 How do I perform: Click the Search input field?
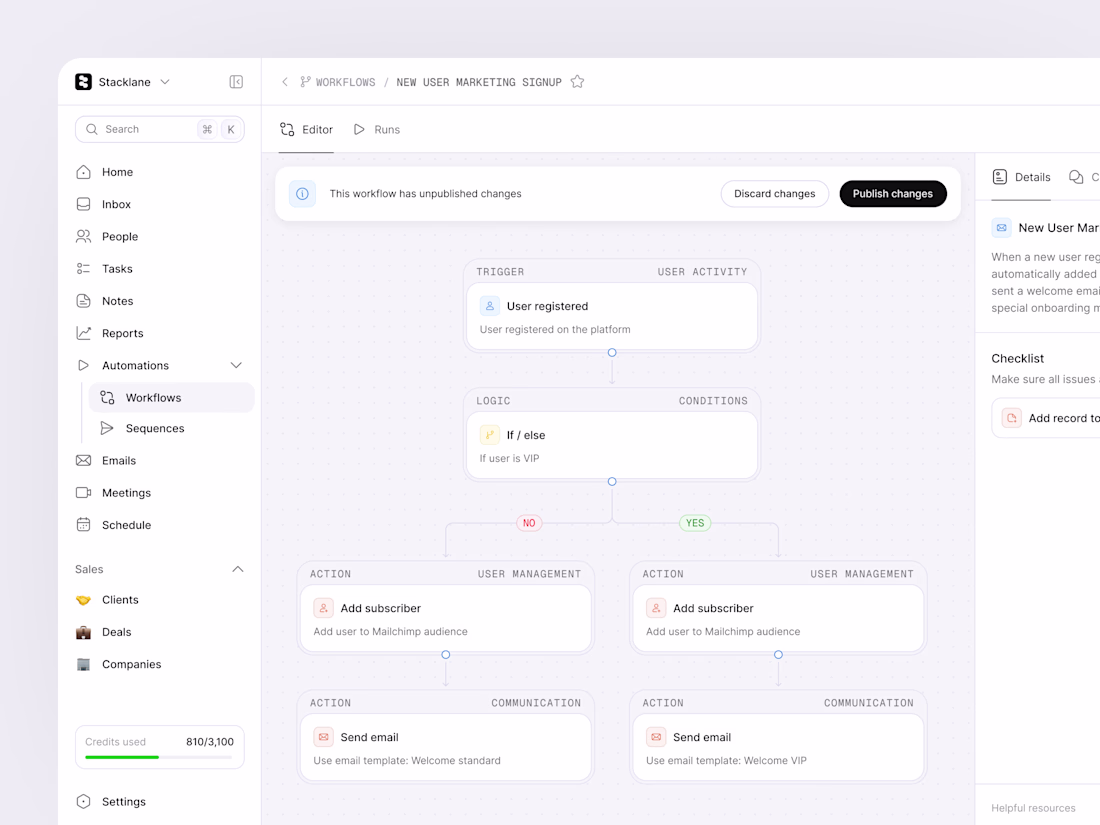pos(160,129)
